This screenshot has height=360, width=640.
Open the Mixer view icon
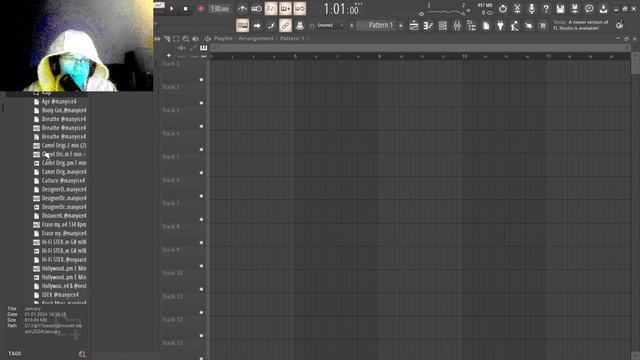pos(457,26)
